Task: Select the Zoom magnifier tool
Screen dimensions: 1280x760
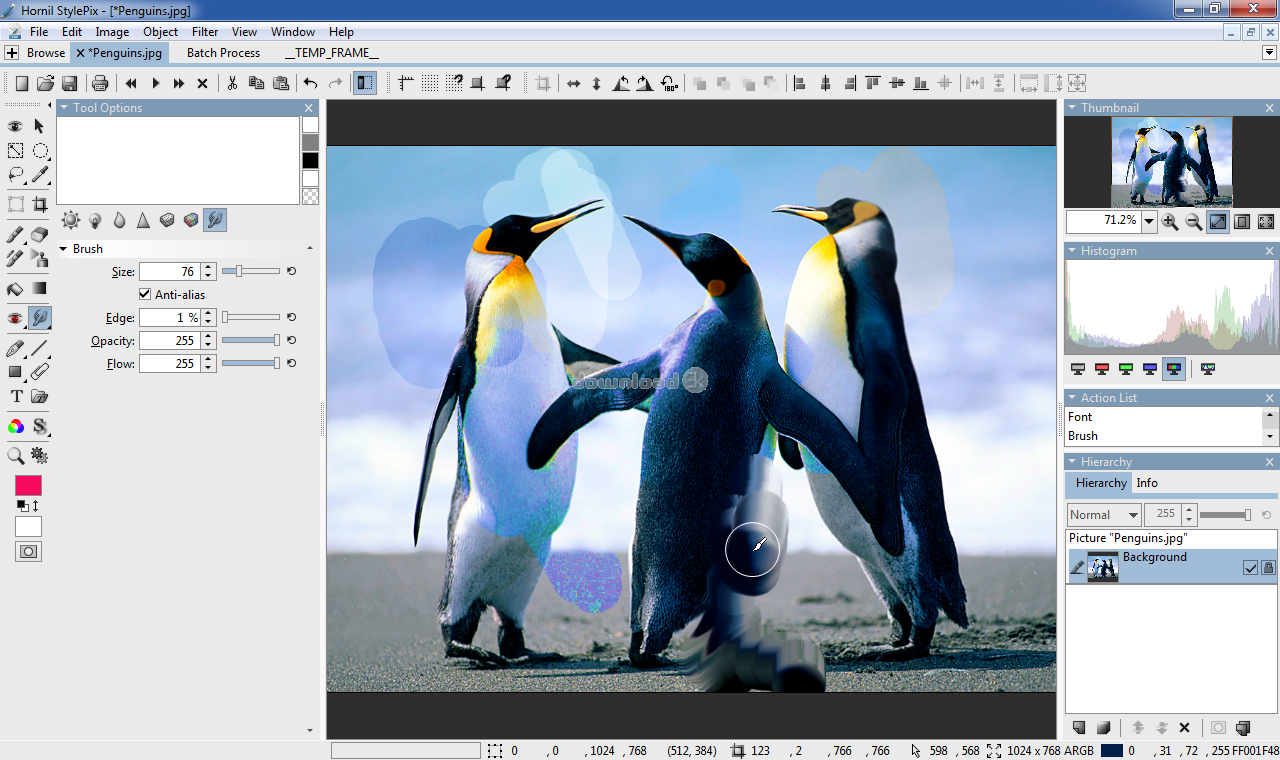Action: (15, 456)
